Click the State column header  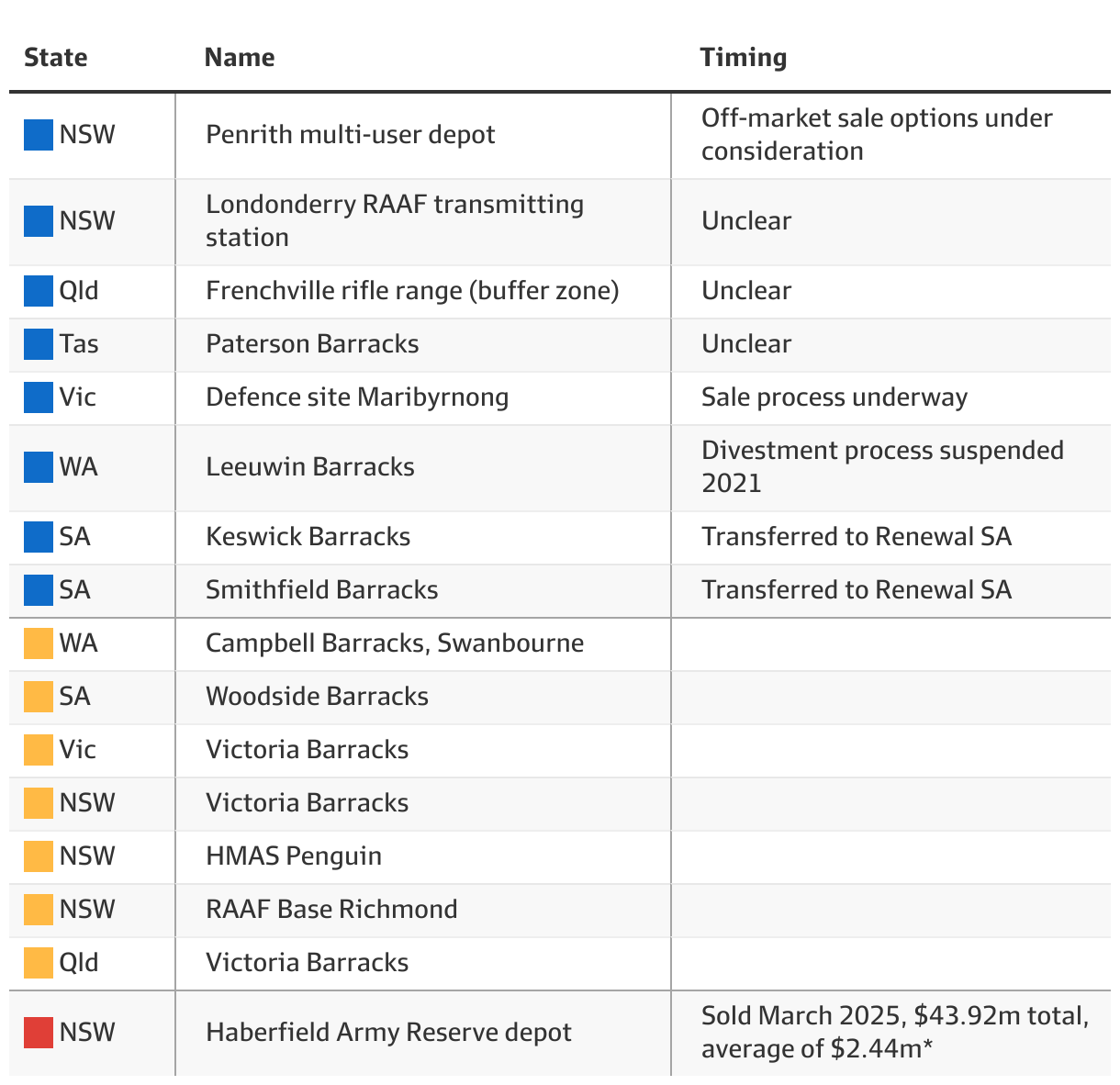tap(55, 57)
